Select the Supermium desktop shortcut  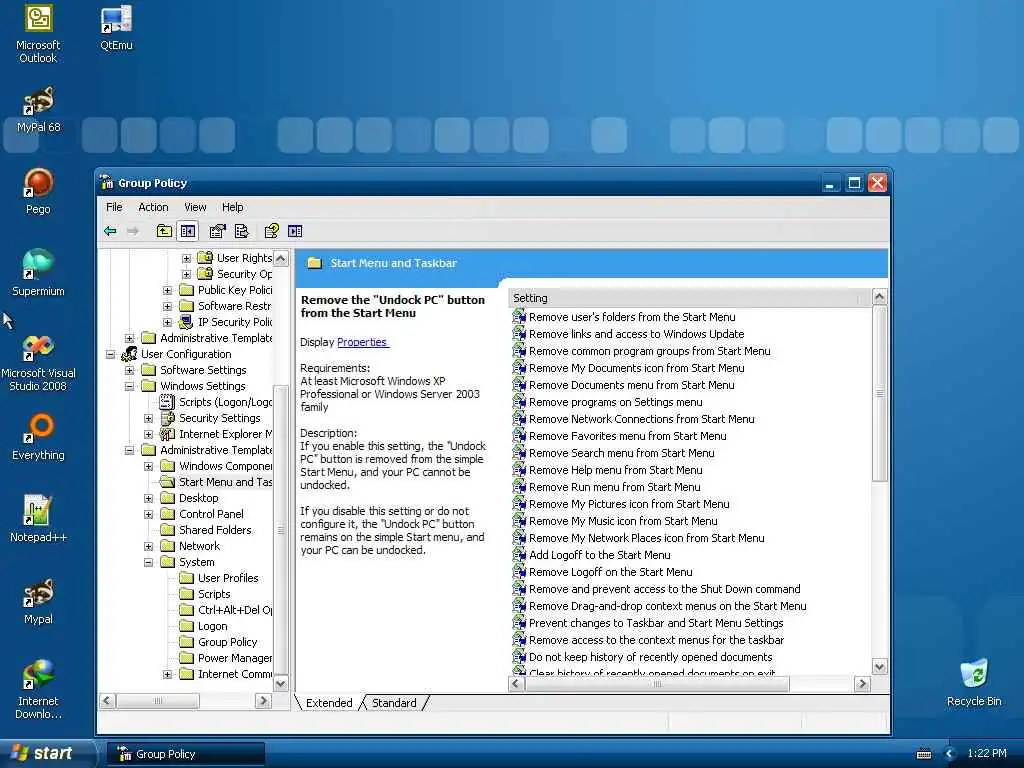38,273
